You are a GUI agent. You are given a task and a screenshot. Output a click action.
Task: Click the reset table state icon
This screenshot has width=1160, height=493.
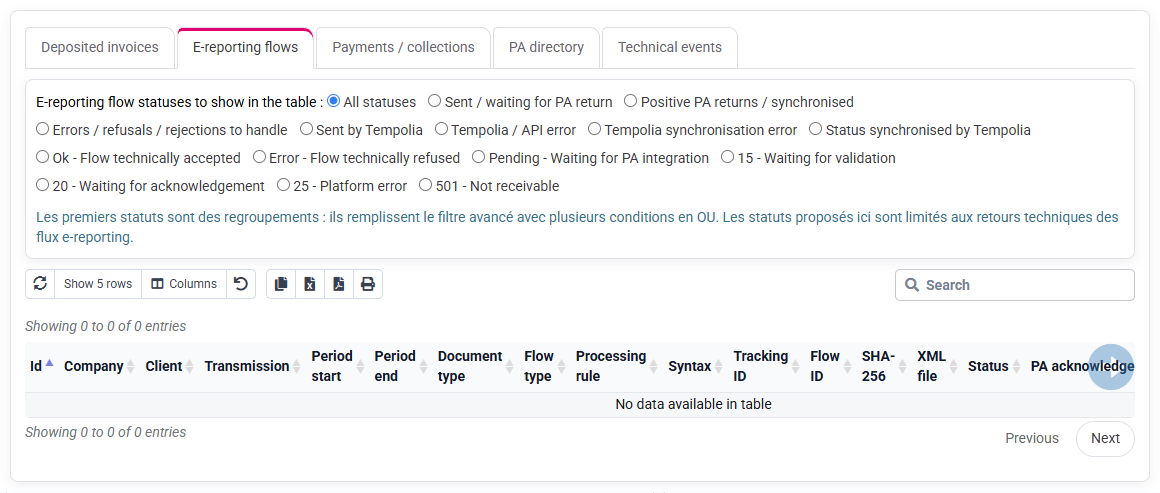click(x=240, y=284)
